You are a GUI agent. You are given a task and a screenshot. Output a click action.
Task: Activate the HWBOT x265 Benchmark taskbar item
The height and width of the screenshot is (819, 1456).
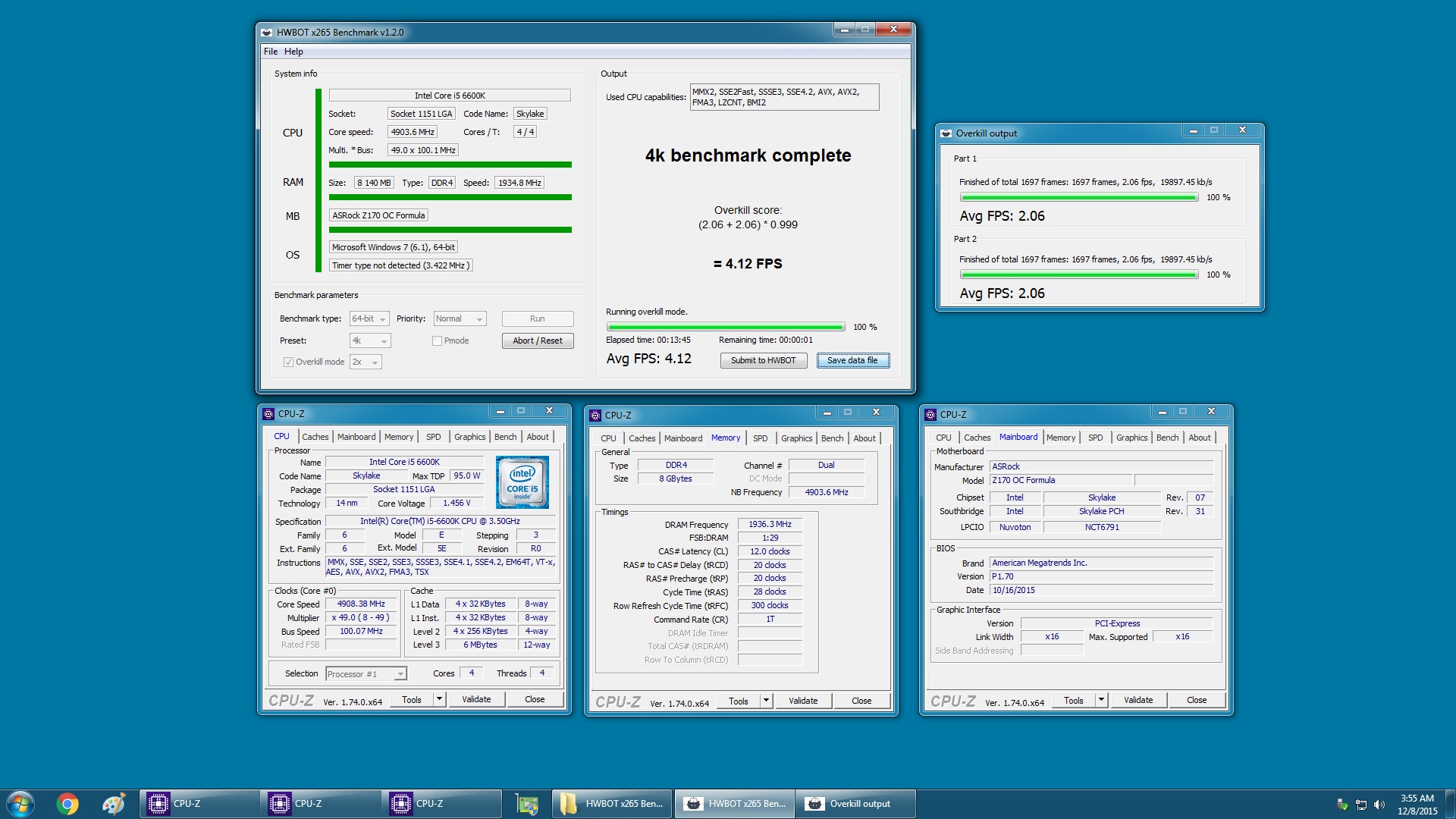[734, 804]
